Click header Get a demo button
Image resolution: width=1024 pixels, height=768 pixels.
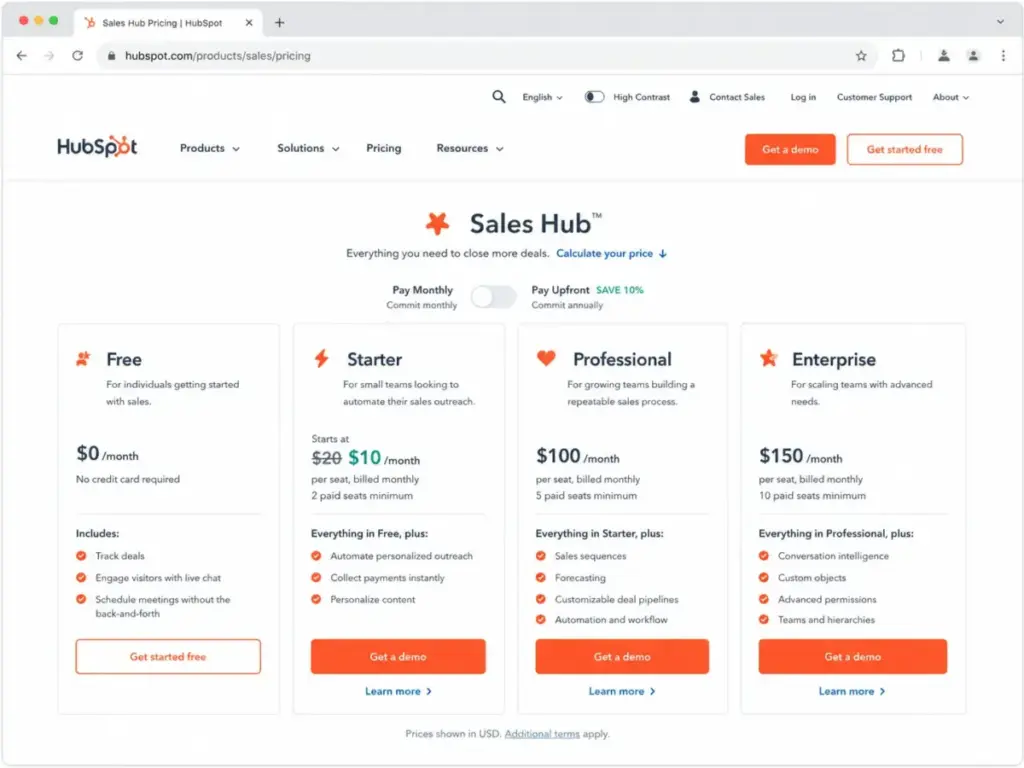(x=790, y=149)
